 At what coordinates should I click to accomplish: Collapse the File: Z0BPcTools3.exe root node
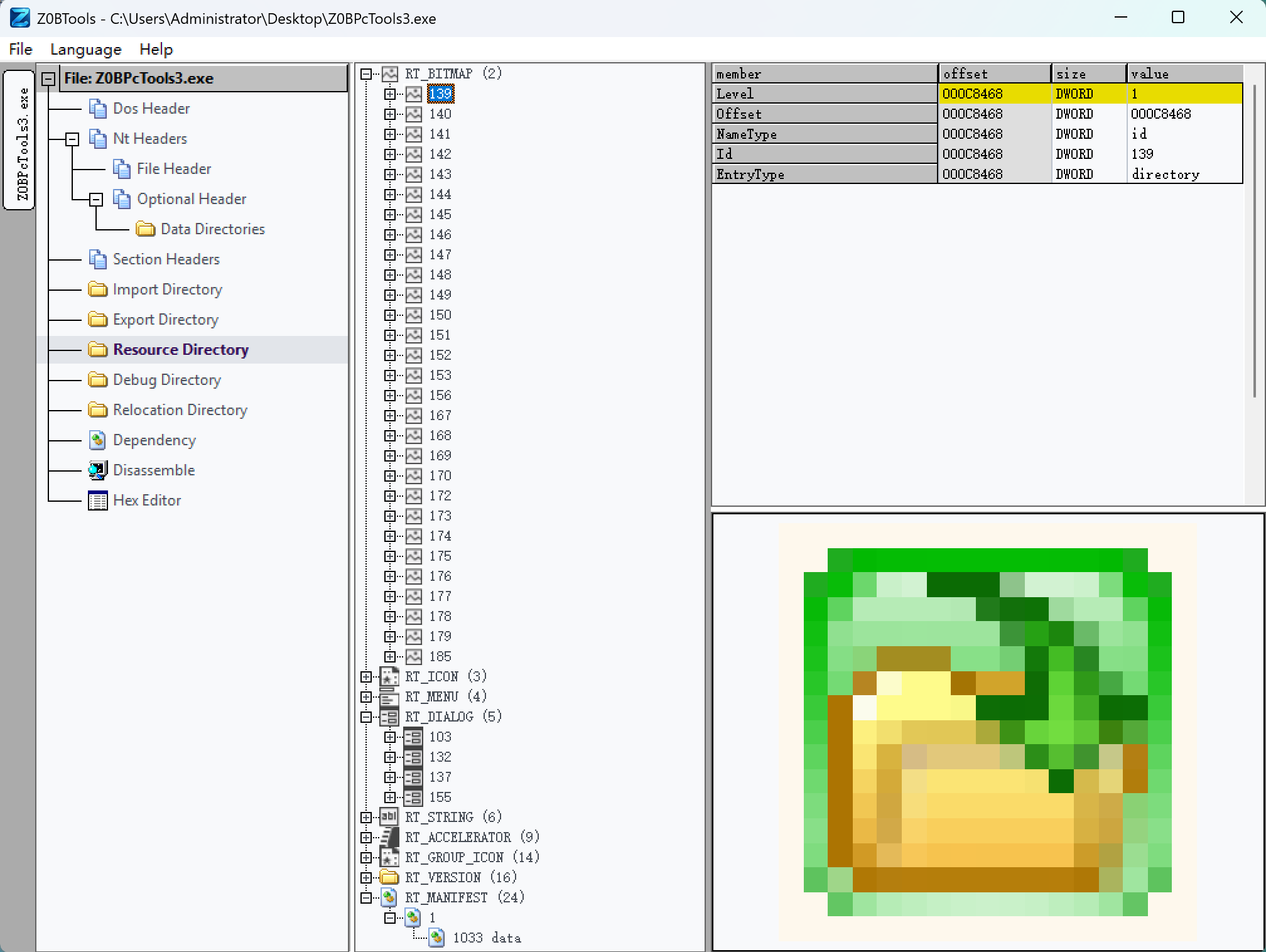pos(48,79)
